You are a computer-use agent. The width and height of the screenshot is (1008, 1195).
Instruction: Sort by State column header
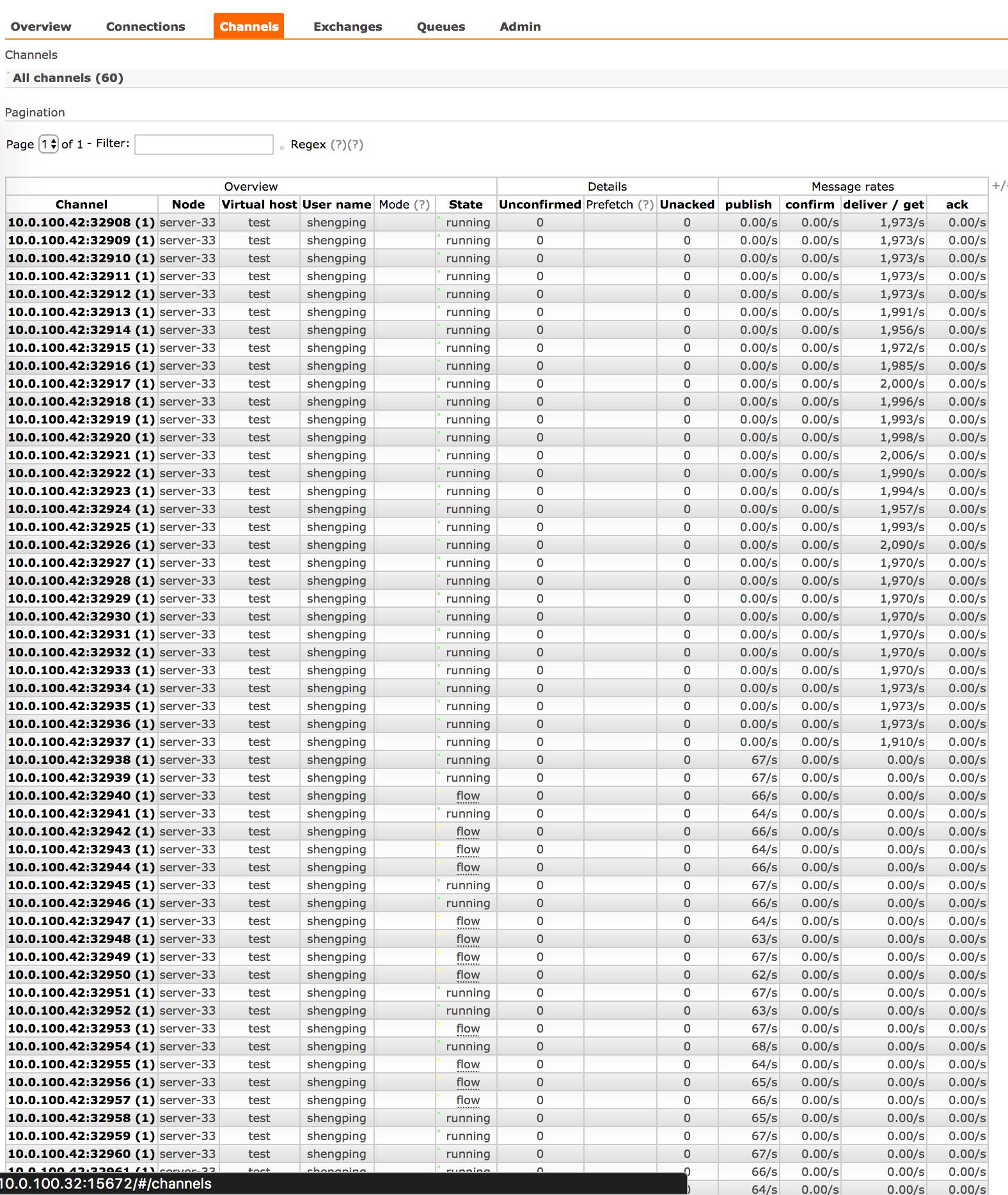pos(466,205)
